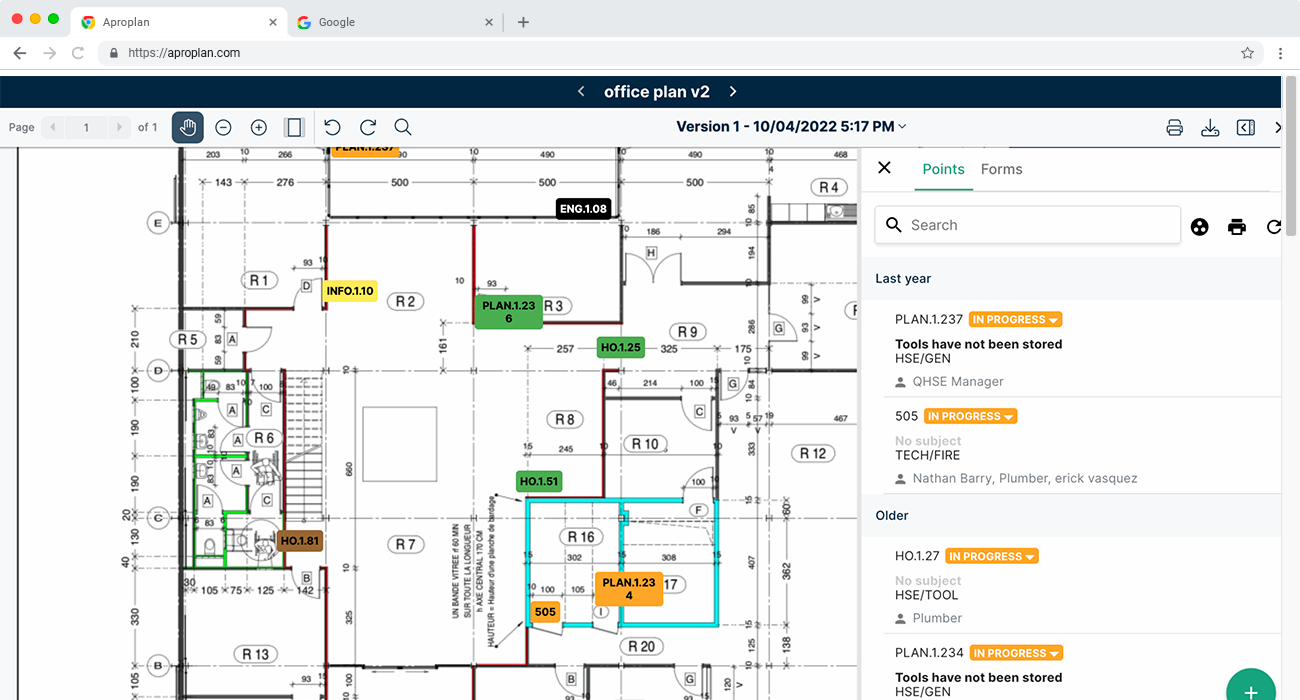Click the zoom out minus icon
Image resolution: width=1300 pixels, height=700 pixels.
tap(224, 127)
